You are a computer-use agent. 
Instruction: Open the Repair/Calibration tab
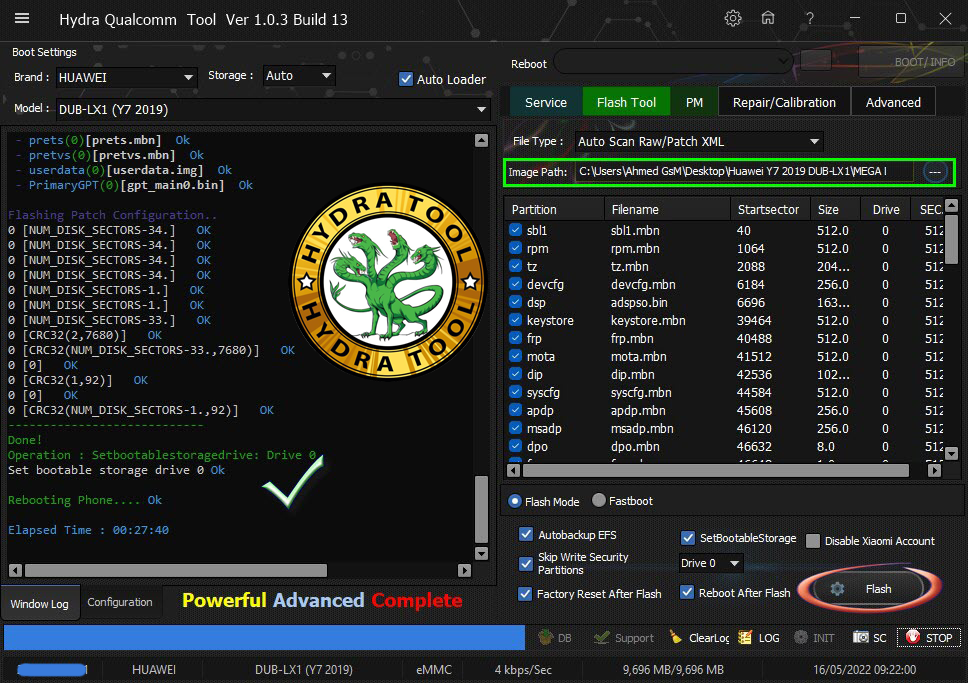784,103
